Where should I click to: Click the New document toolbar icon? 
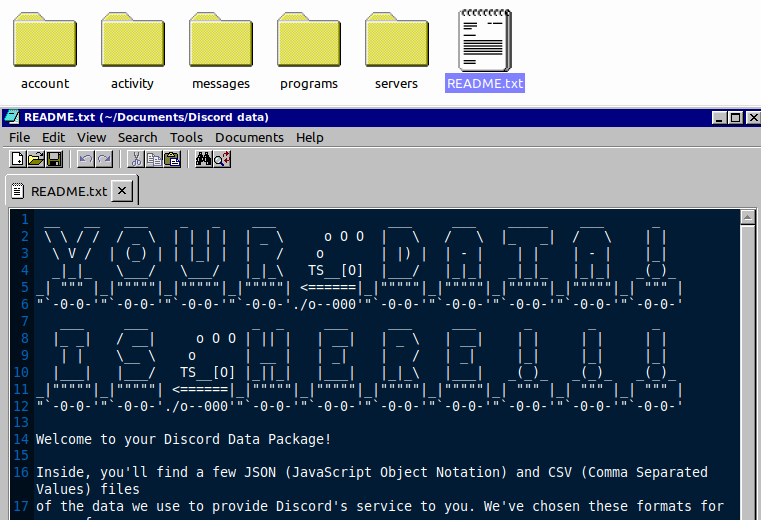pyautogui.click(x=17, y=159)
